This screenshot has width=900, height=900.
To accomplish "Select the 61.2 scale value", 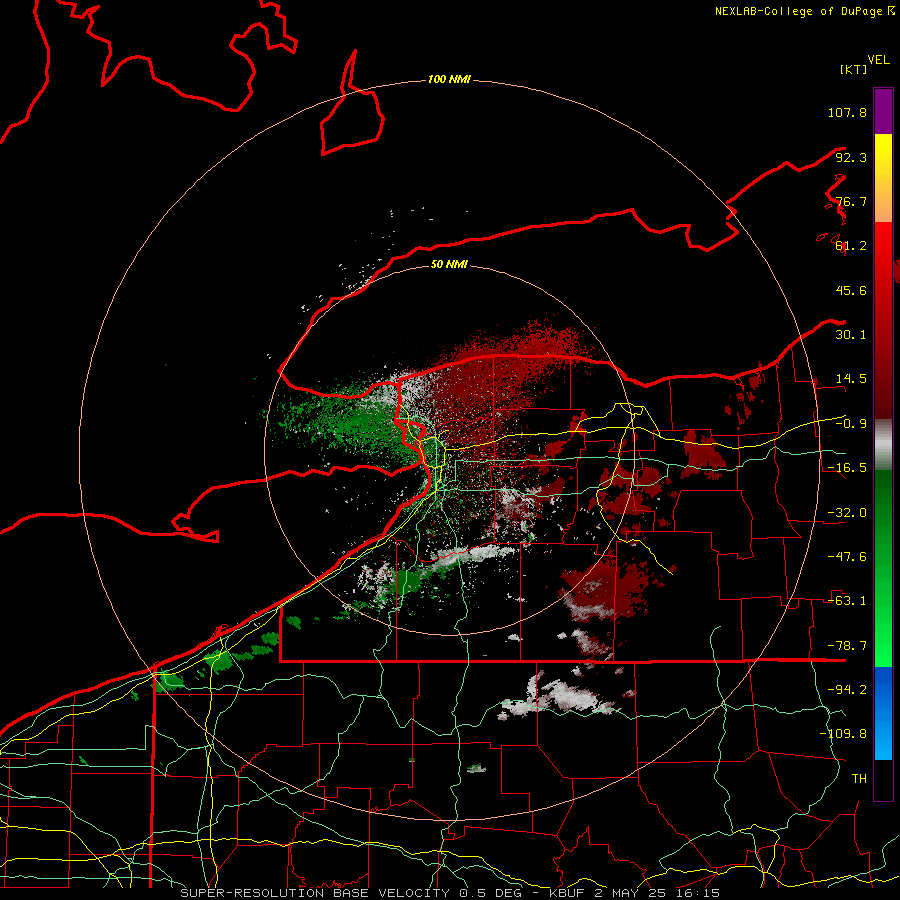I will [x=851, y=246].
